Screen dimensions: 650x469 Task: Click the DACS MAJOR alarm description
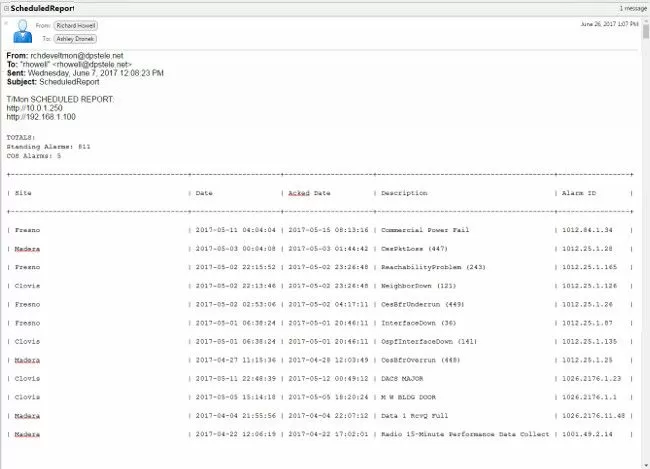(x=407, y=379)
